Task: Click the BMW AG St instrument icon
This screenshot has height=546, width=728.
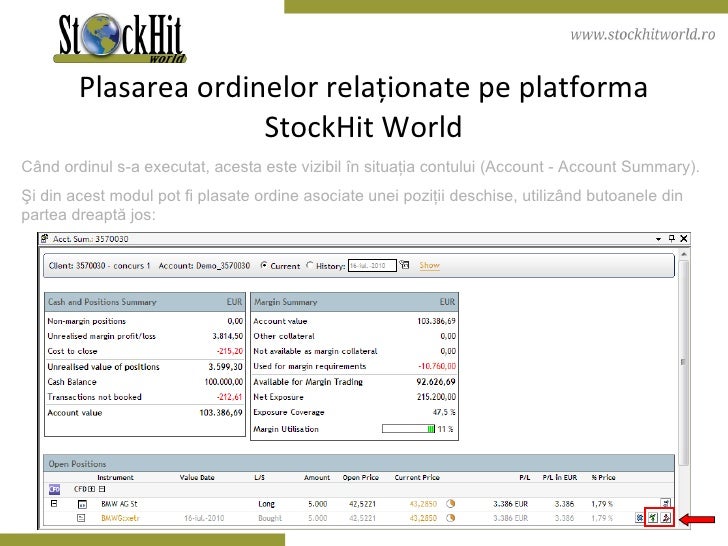Action: tap(82, 504)
